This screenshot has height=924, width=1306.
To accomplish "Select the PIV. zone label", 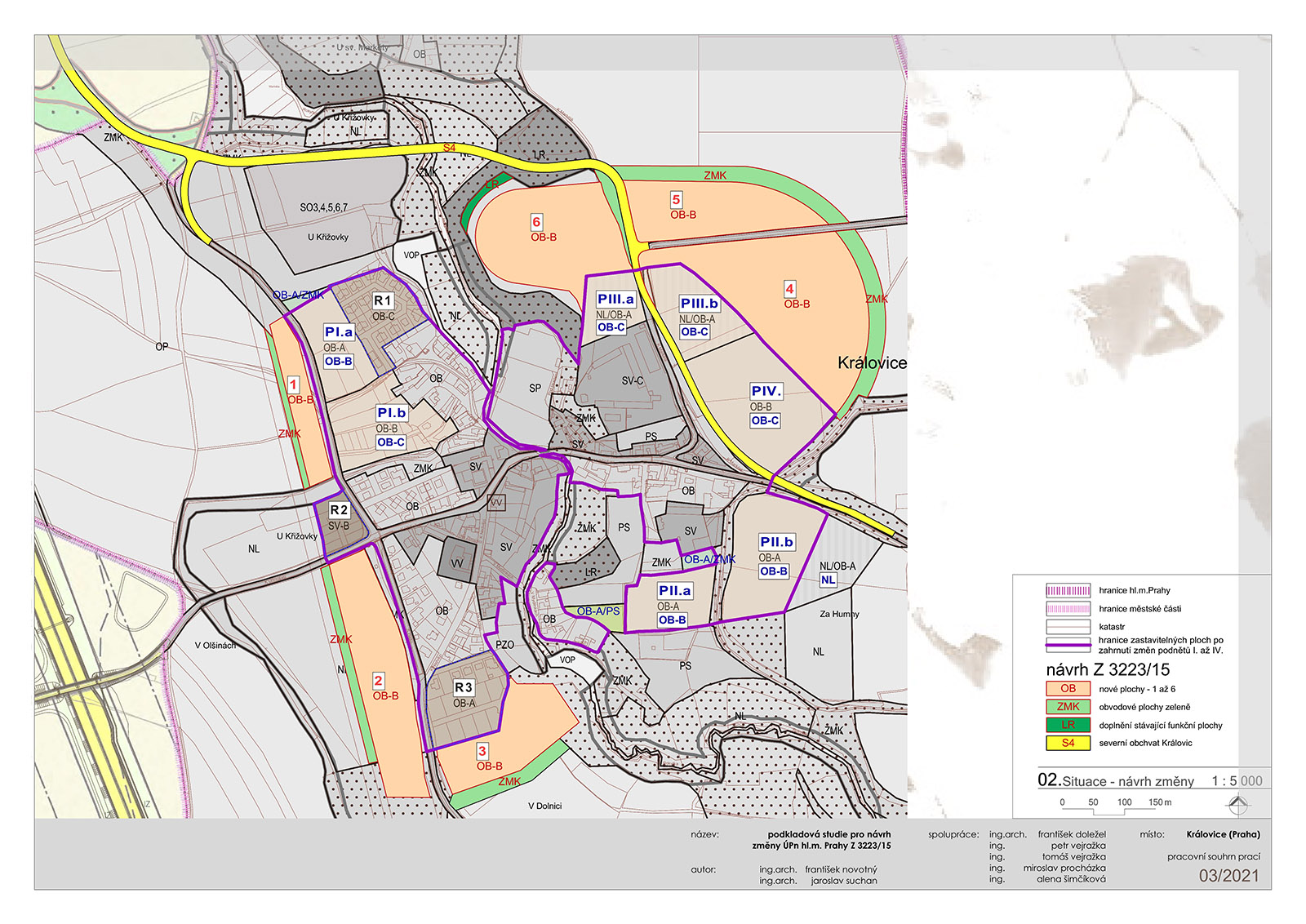I will click(766, 392).
